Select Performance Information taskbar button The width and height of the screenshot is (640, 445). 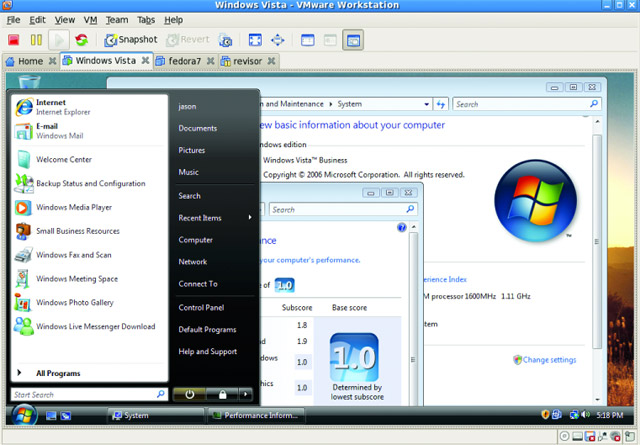(x=256, y=416)
